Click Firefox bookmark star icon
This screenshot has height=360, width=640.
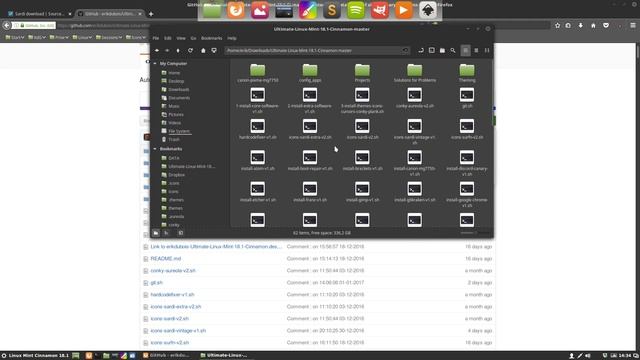coord(557,25)
